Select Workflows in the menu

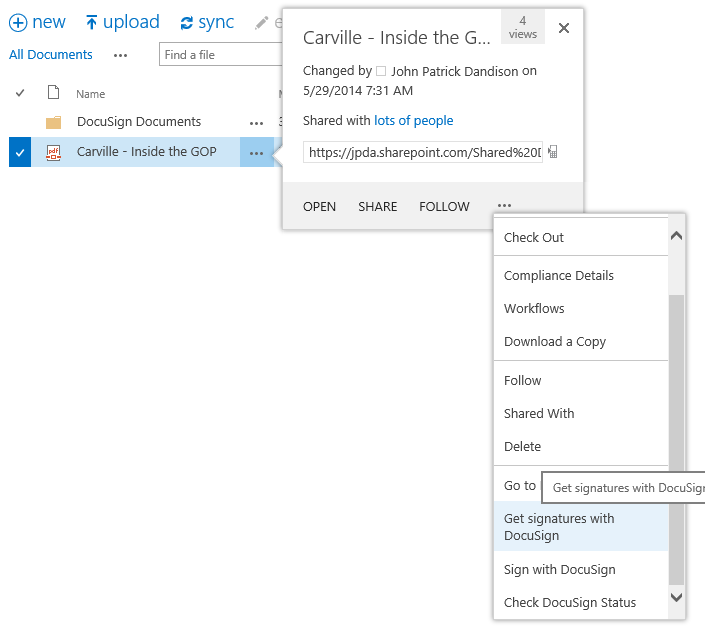(581, 308)
